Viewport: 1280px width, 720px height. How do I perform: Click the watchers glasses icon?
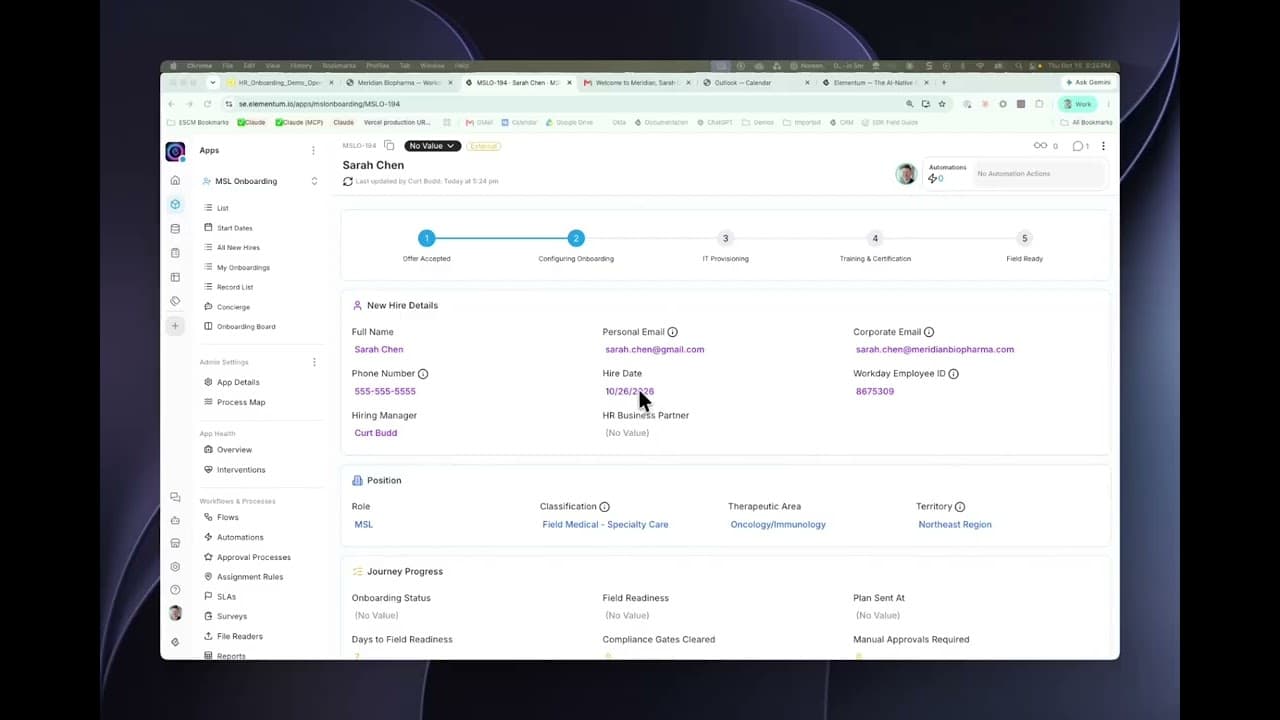[1040, 146]
